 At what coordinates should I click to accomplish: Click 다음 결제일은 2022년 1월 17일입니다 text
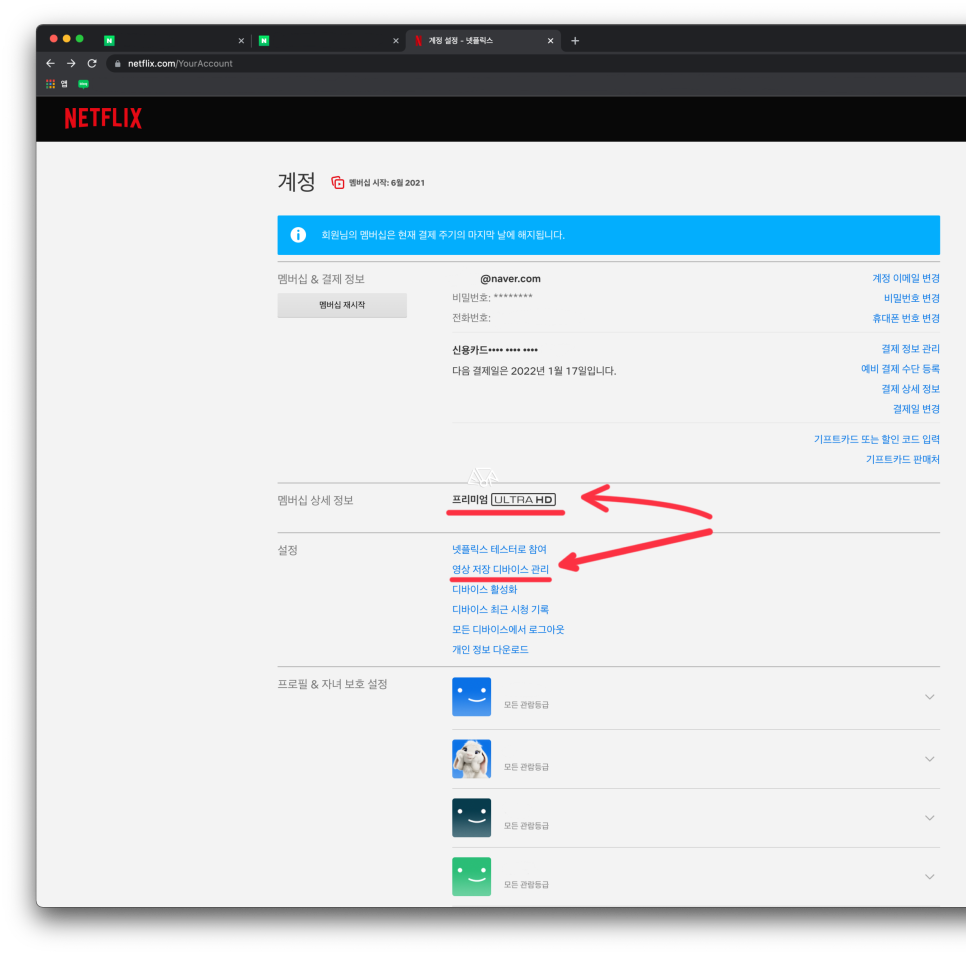pos(534,371)
